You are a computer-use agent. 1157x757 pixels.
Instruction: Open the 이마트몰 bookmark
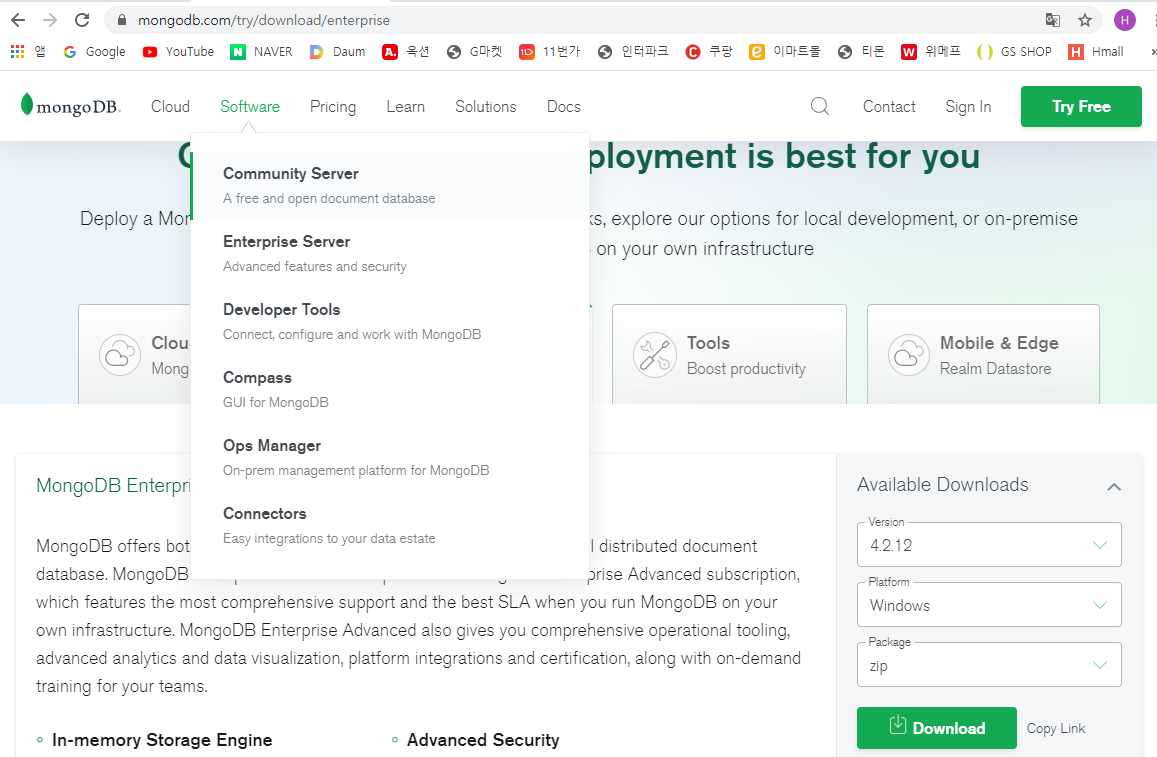(784, 52)
